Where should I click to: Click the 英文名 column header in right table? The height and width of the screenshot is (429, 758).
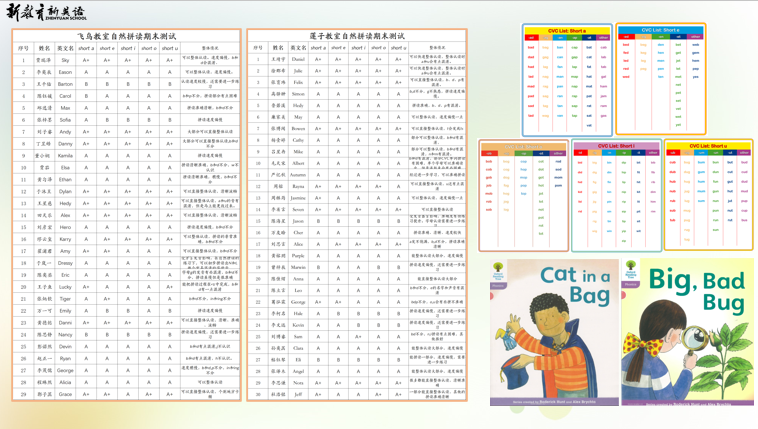299,48
